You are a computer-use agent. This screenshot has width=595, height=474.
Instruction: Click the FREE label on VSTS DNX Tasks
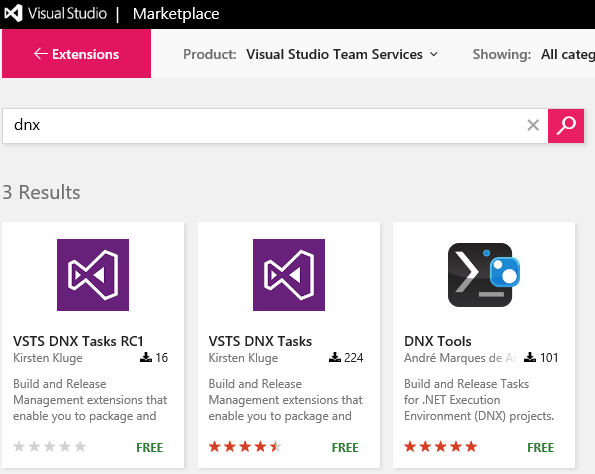(345, 447)
